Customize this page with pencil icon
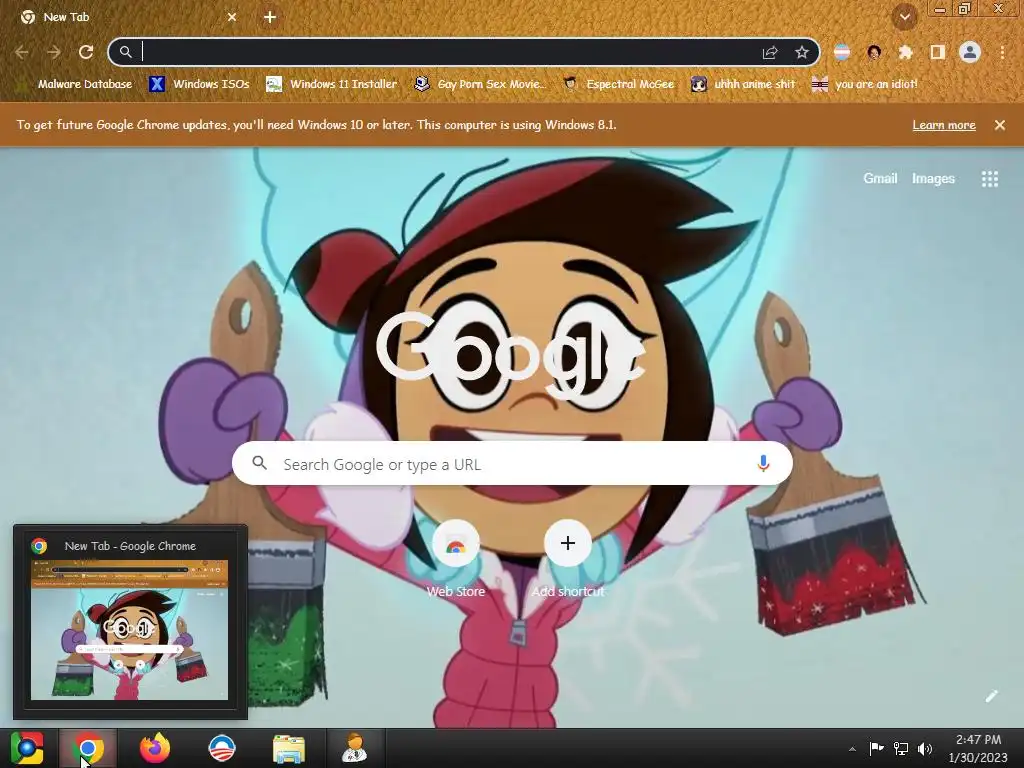1024x768 pixels. pos(991,696)
